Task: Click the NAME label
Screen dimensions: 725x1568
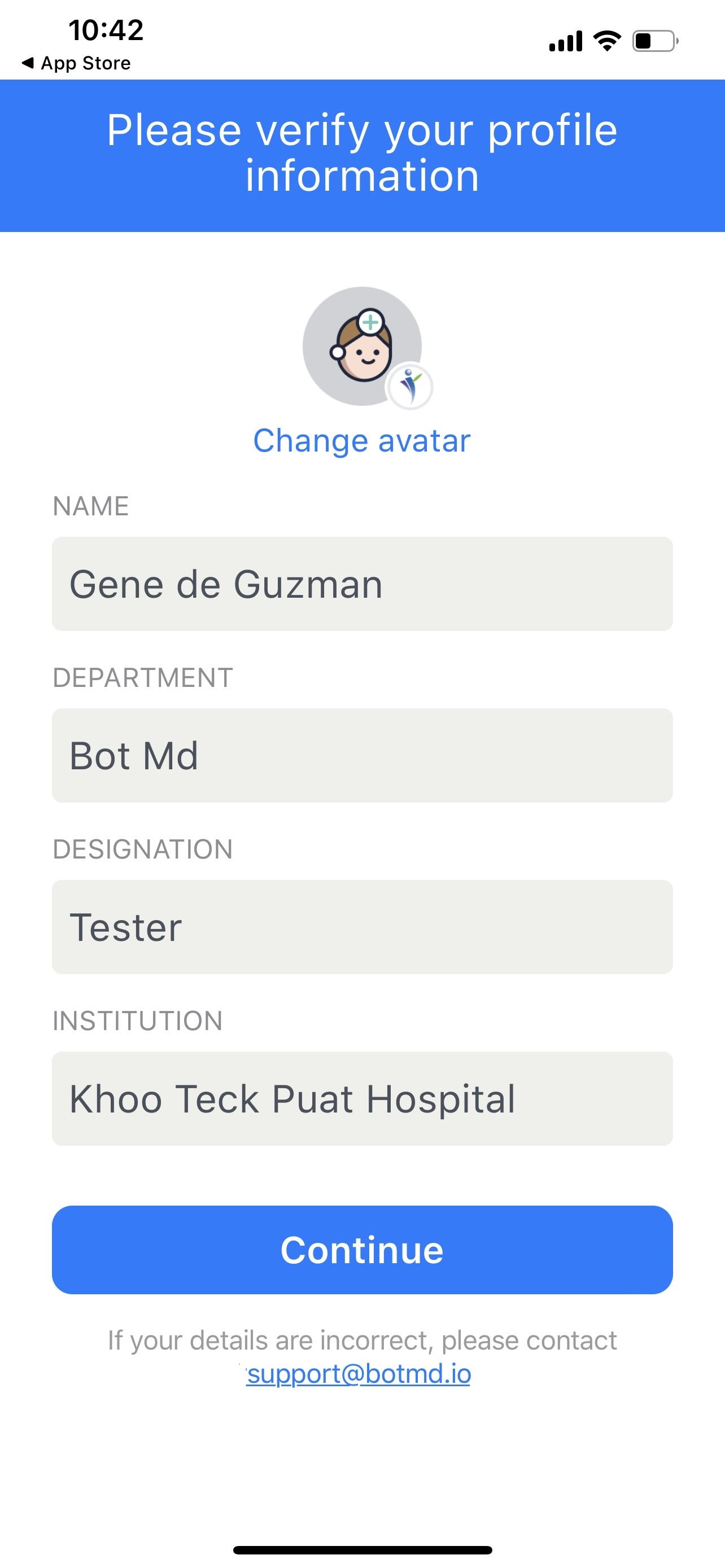Action: (x=91, y=506)
